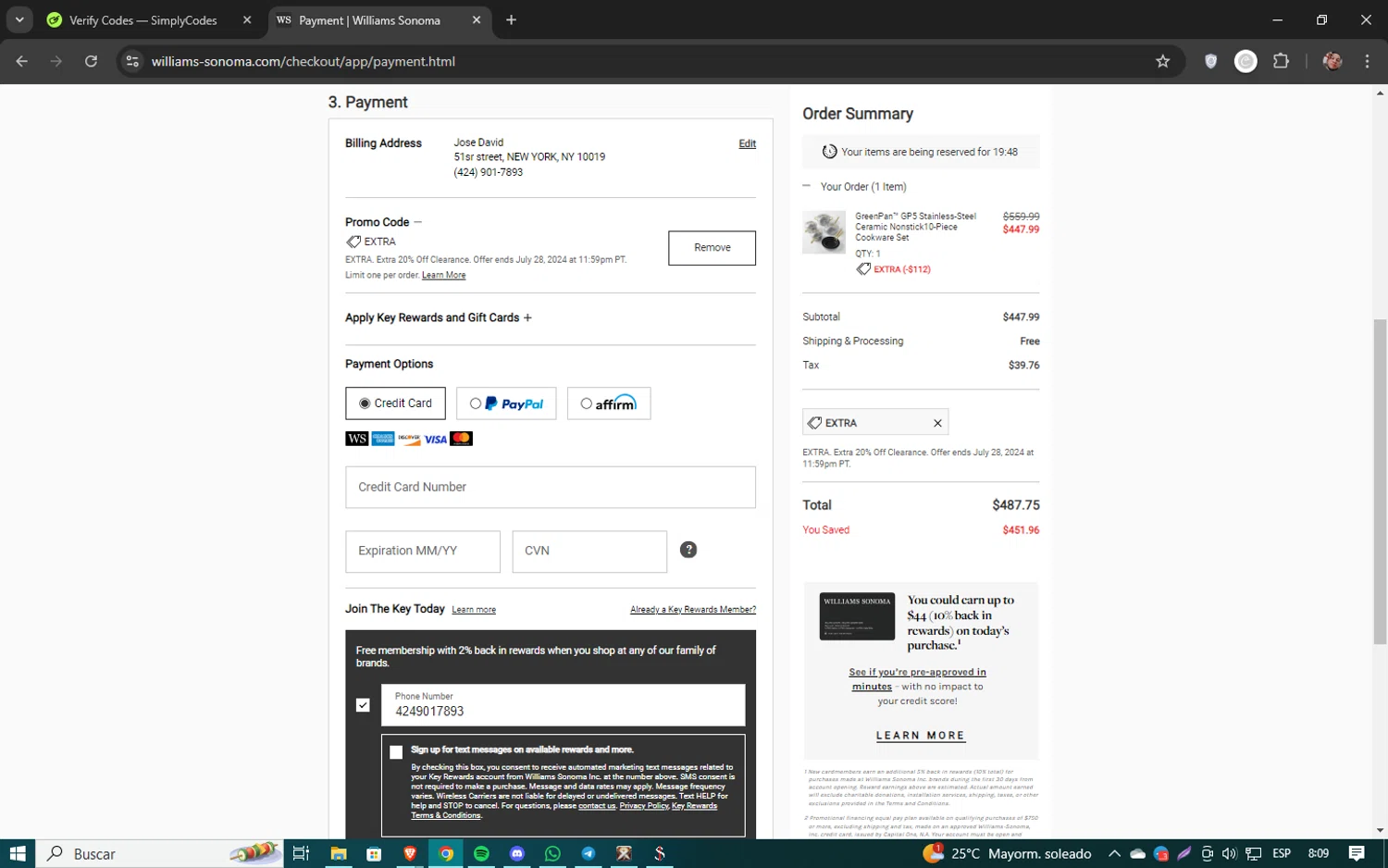Click the 8:09 taskbar clock
1388x868 pixels.
(1319, 853)
